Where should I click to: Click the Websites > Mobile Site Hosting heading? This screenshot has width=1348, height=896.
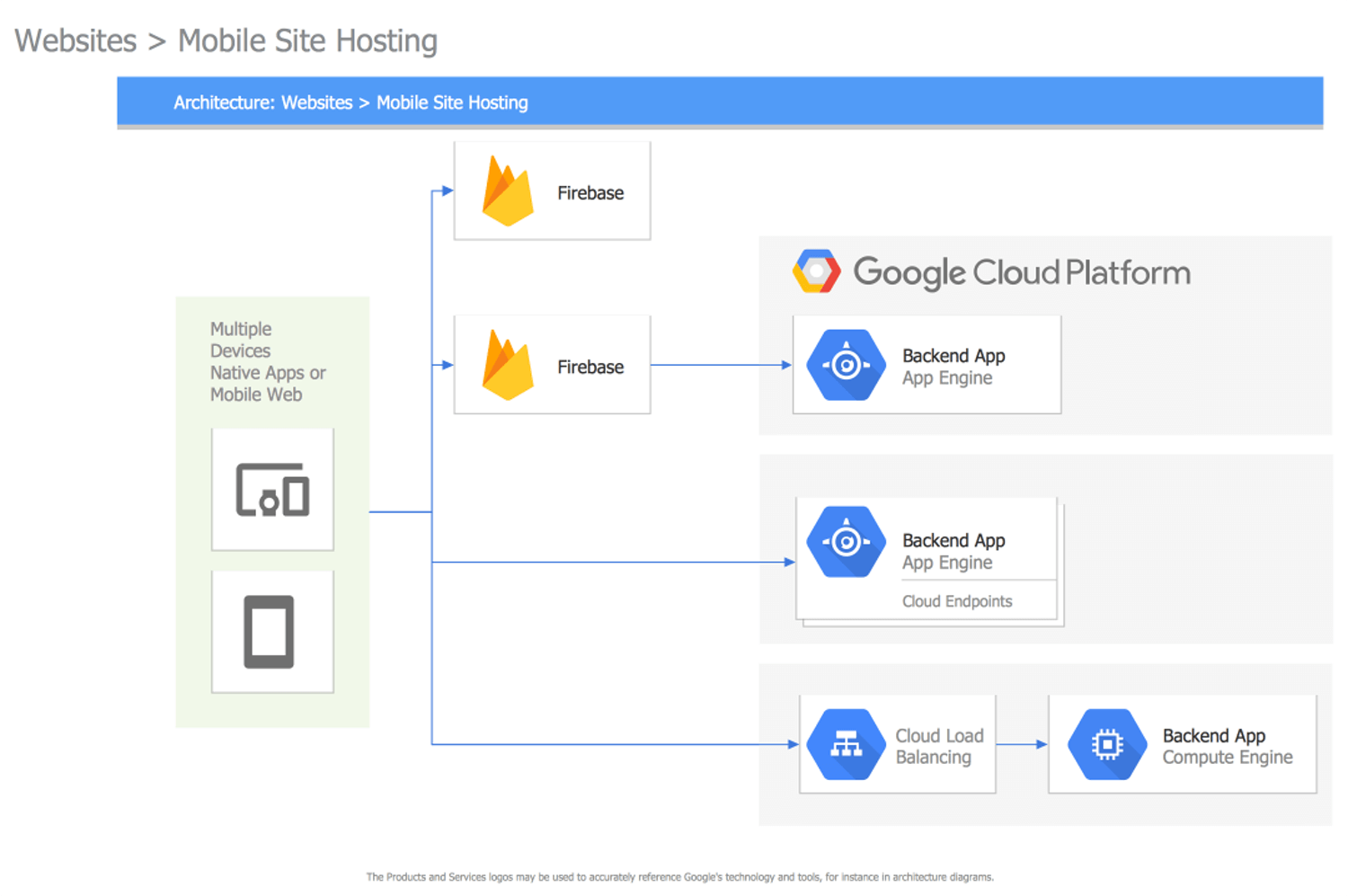click(226, 41)
